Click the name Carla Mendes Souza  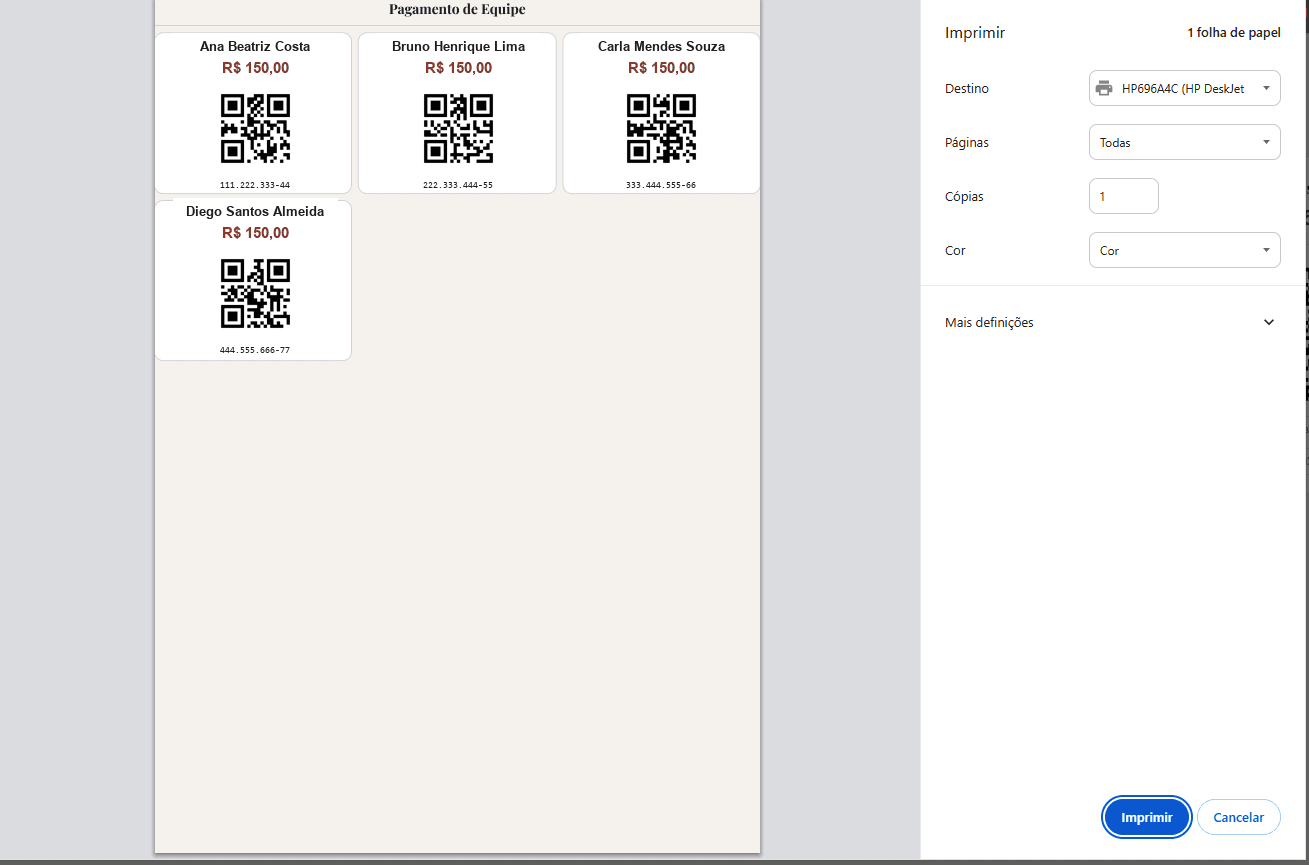661,46
